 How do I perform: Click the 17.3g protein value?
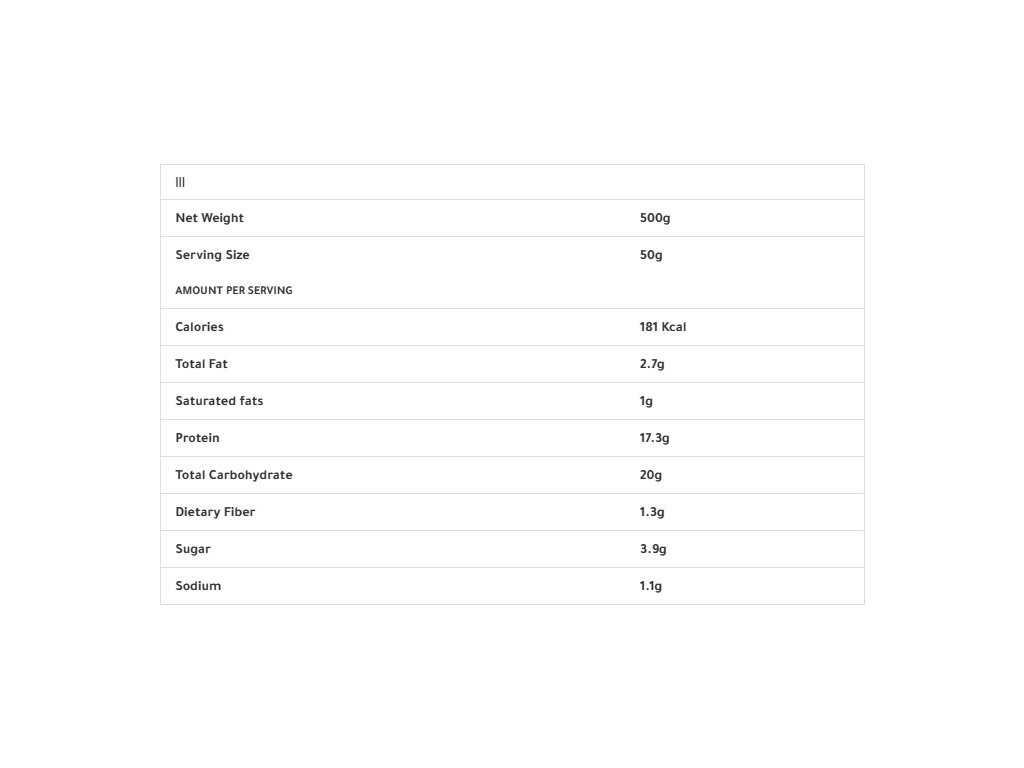coord(655,438)
